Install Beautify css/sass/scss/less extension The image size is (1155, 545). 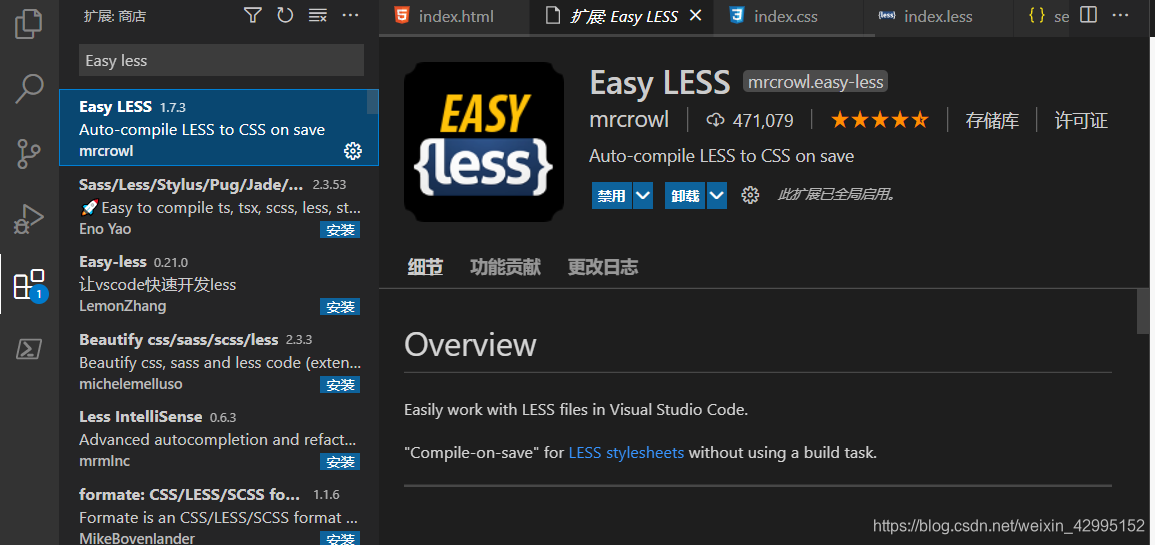point(340,384)
